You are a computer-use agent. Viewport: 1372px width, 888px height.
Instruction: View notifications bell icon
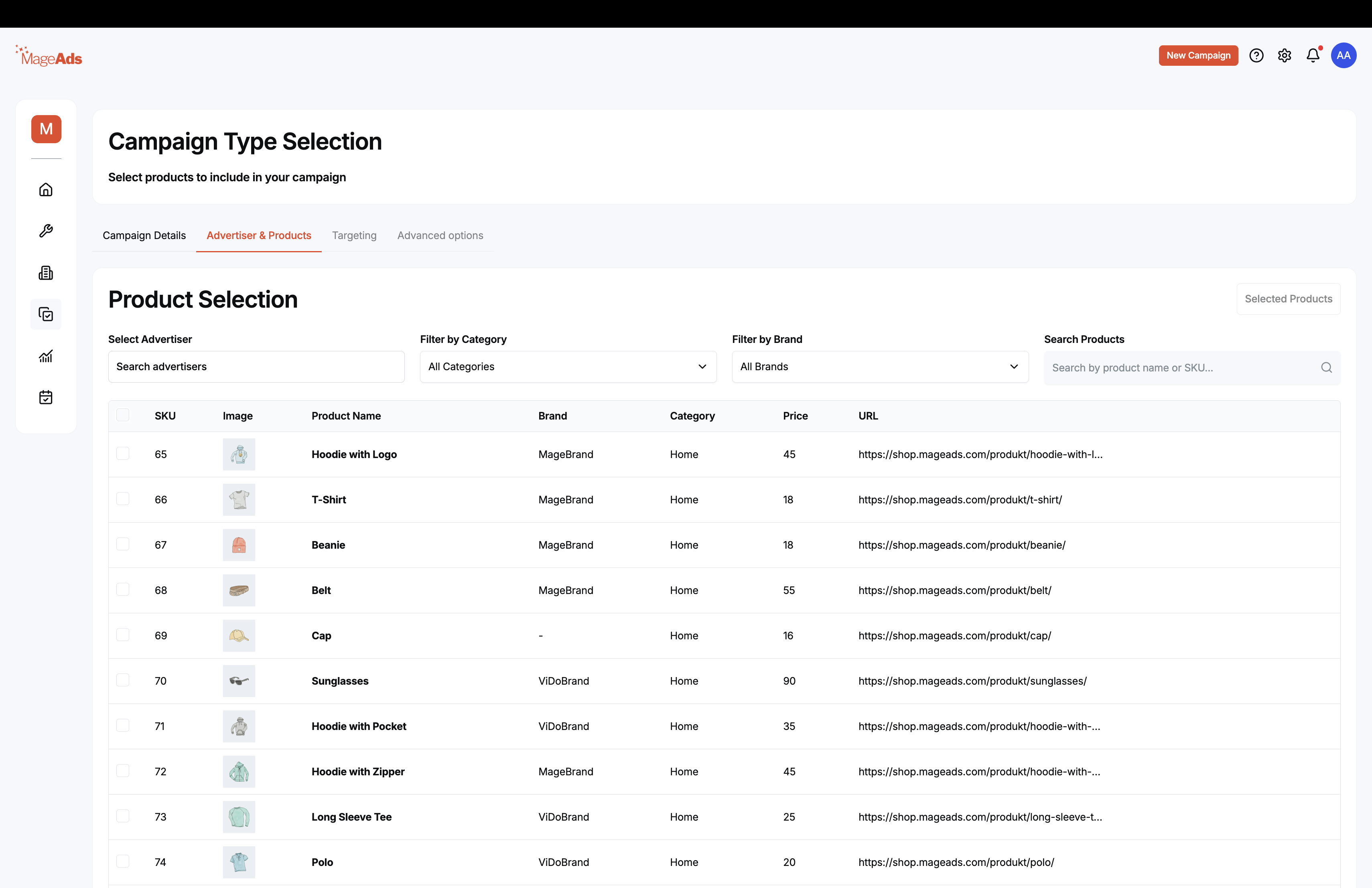pyautogui.click(x=1313, y=55)
